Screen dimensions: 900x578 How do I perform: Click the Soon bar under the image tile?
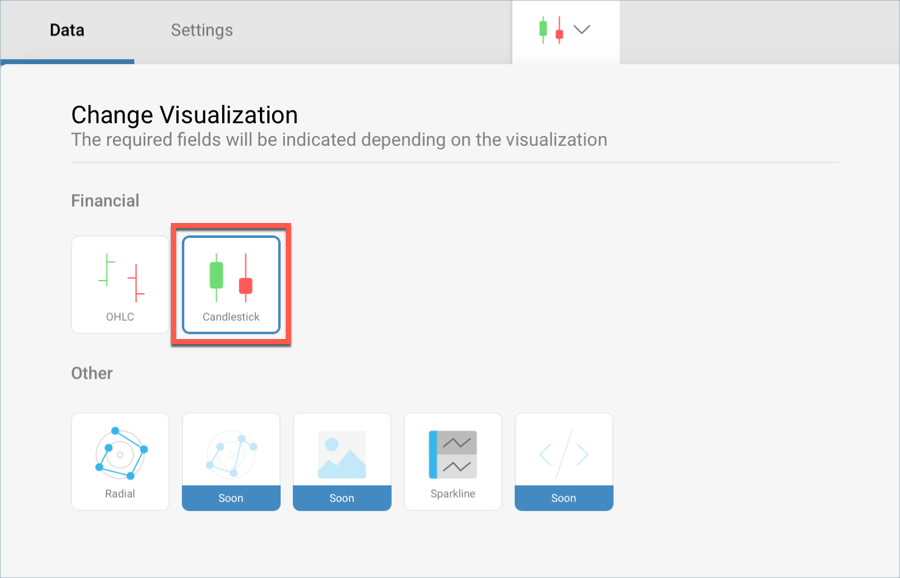[342, 498]
